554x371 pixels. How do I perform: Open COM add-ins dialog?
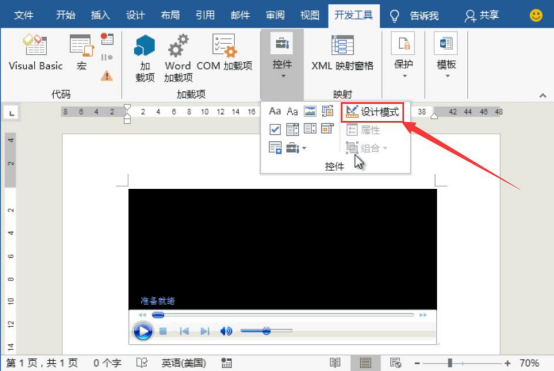tap(224, 52)
